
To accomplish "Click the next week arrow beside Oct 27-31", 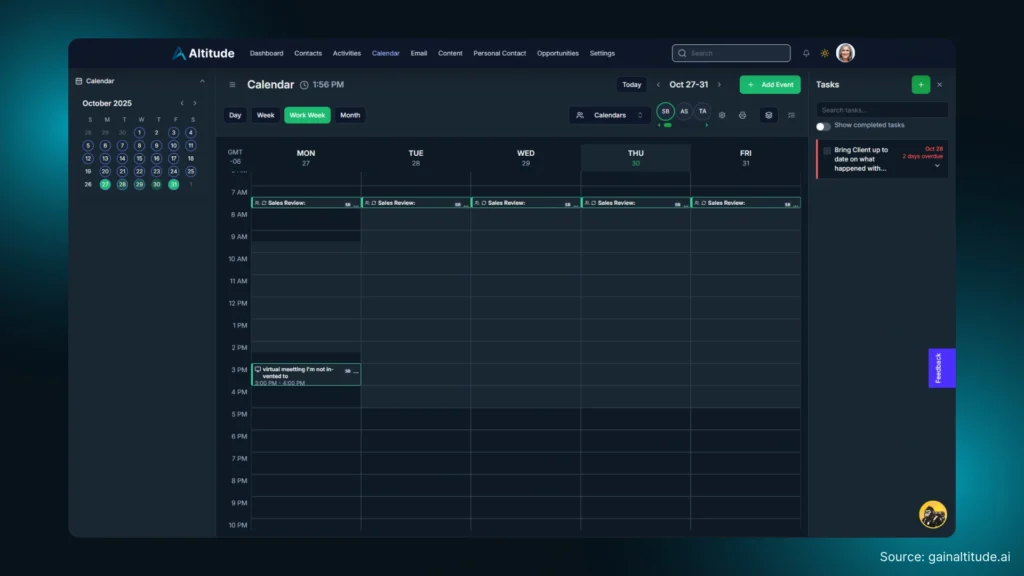I will [x=719, y=84].
